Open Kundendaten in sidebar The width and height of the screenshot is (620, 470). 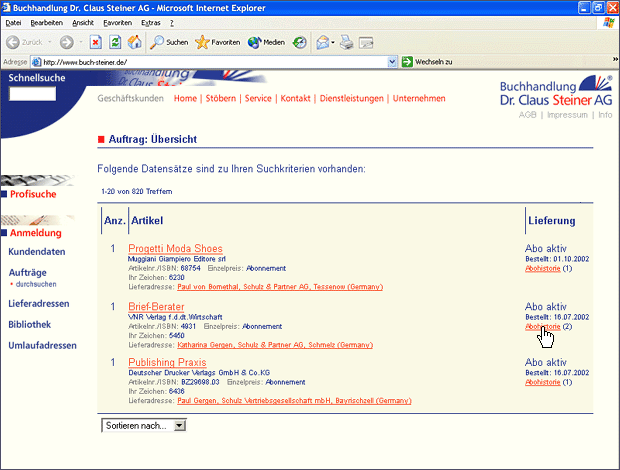37,252
